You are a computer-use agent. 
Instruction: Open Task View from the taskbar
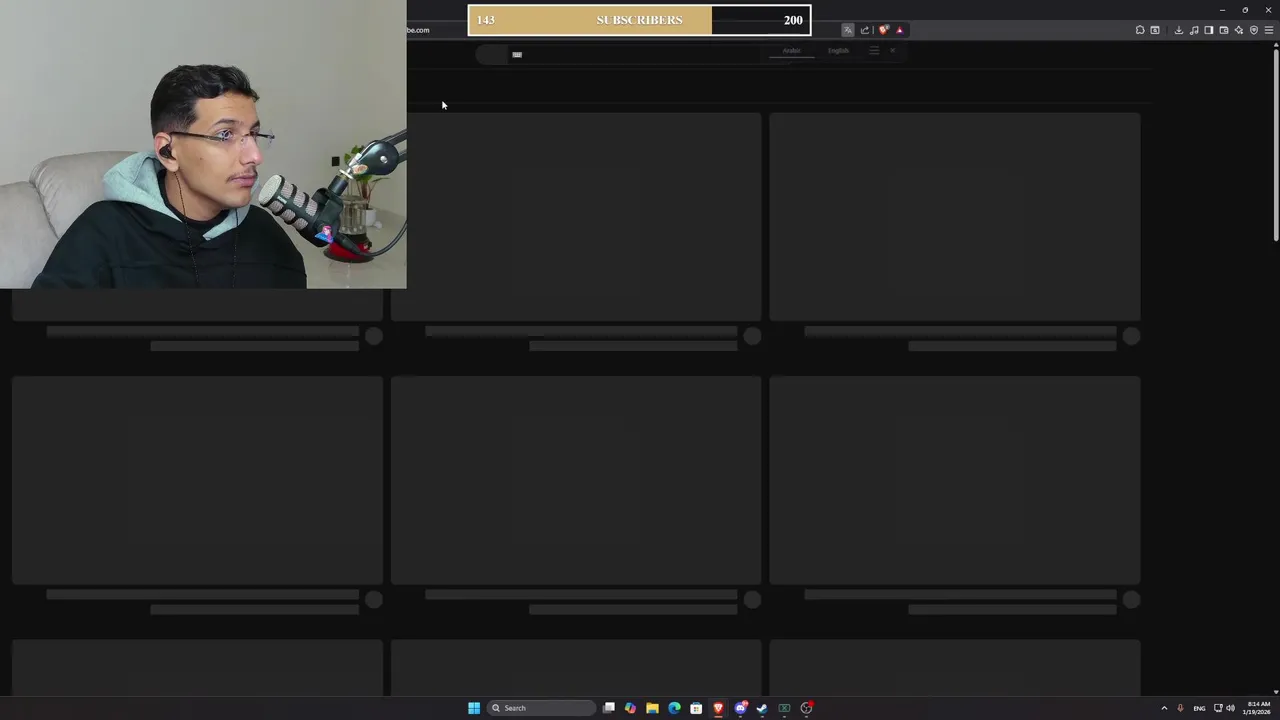[x=608, y=708]
